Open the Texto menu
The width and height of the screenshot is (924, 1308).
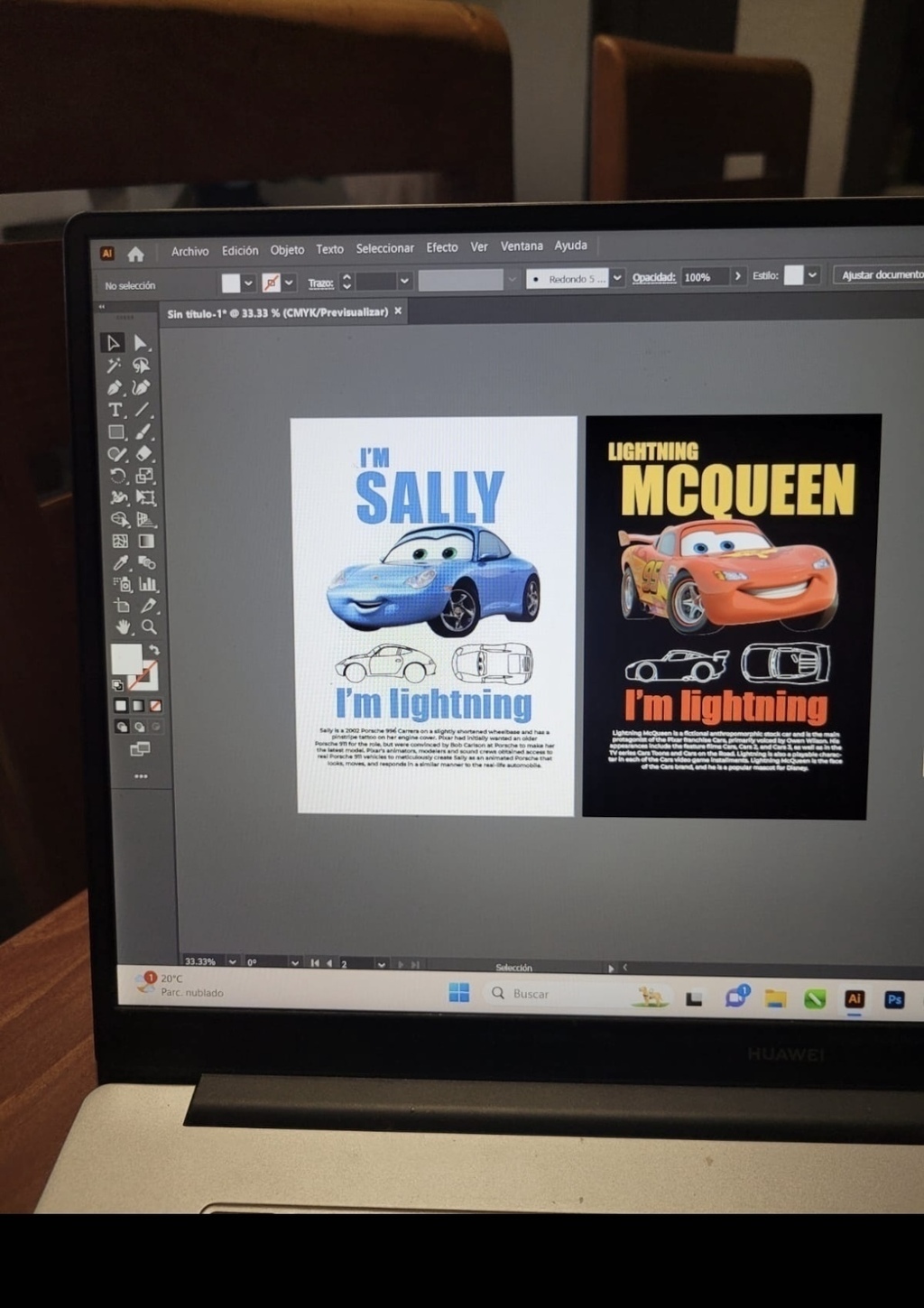[x=329, y=249]
